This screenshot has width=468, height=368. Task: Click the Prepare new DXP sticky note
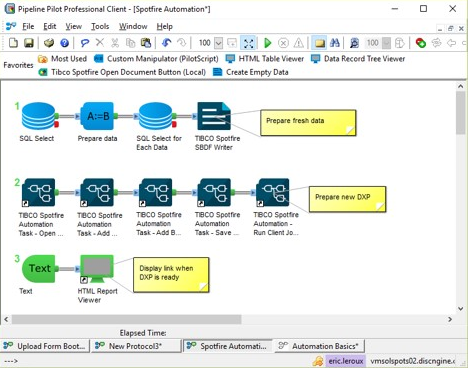click(347, 199)
